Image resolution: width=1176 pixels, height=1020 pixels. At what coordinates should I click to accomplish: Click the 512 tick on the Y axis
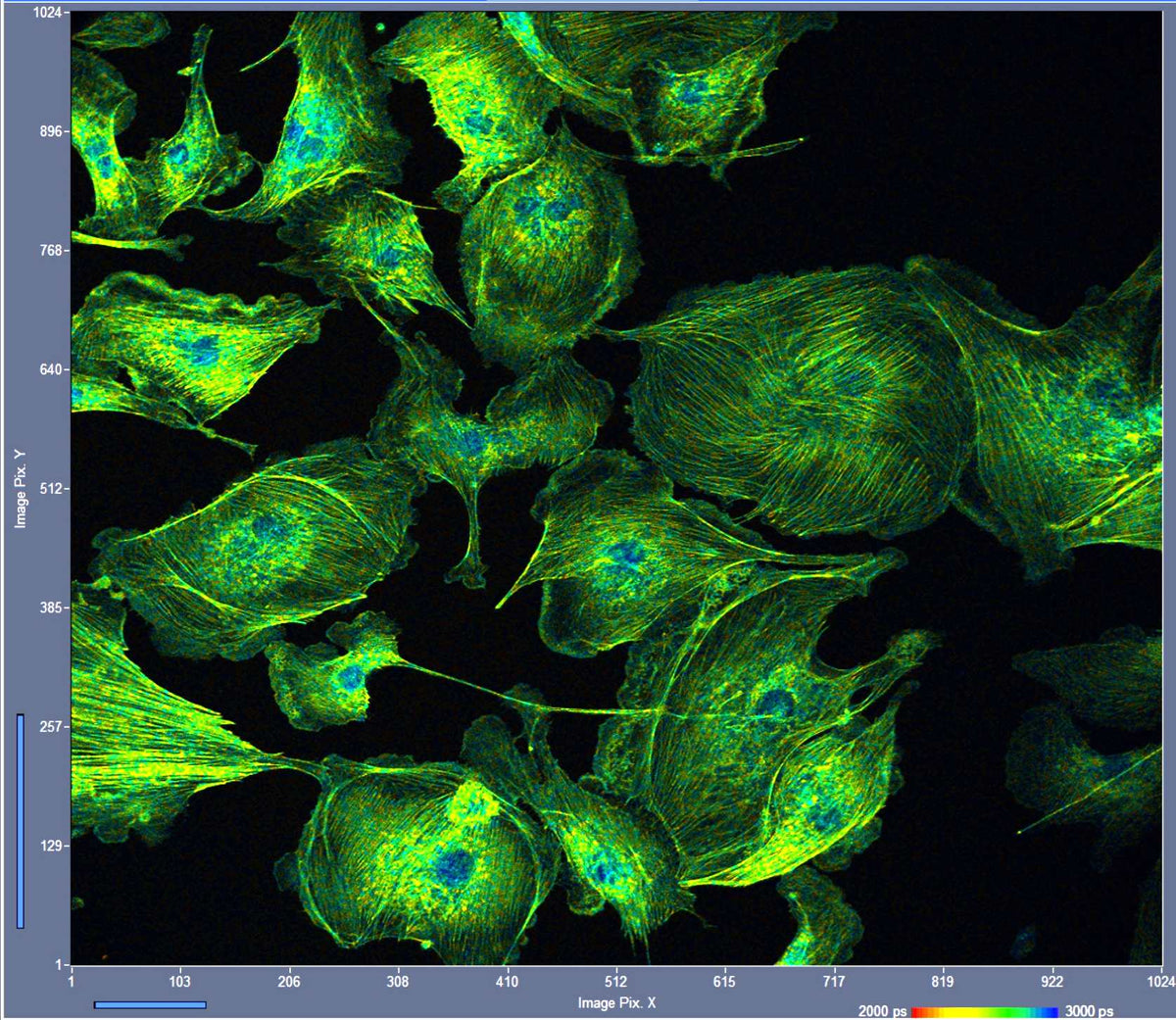point(49,489)
